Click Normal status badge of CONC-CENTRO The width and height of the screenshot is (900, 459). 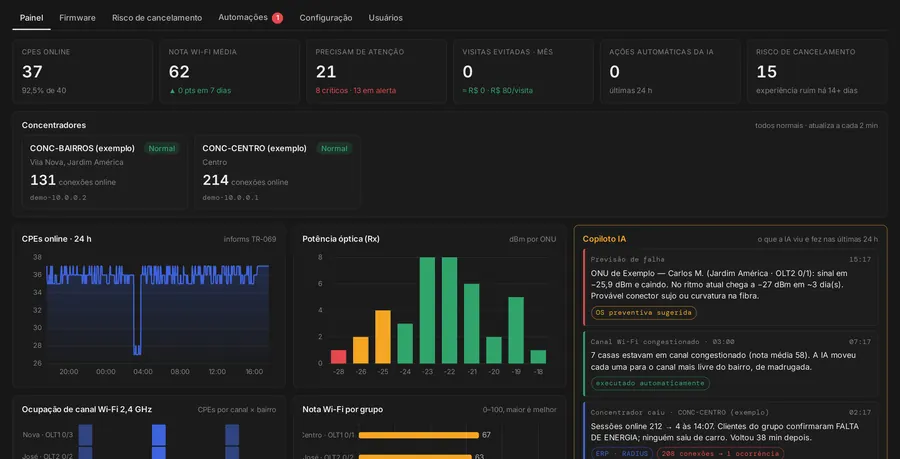(334, 149)
